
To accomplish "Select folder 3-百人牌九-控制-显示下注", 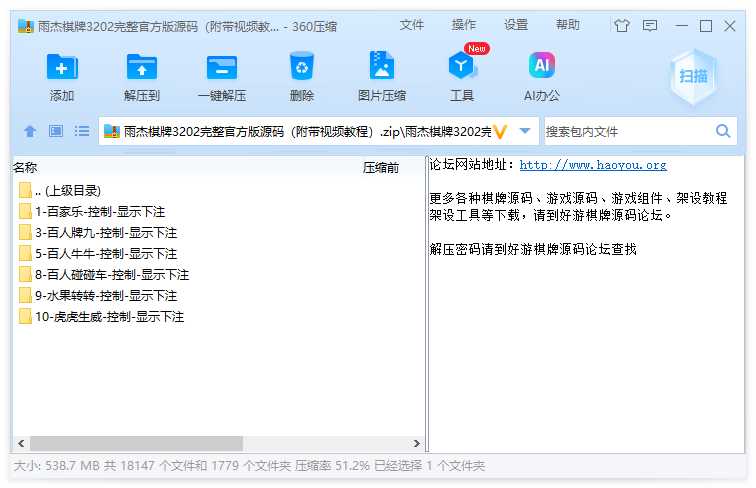I will pos(98,232).
